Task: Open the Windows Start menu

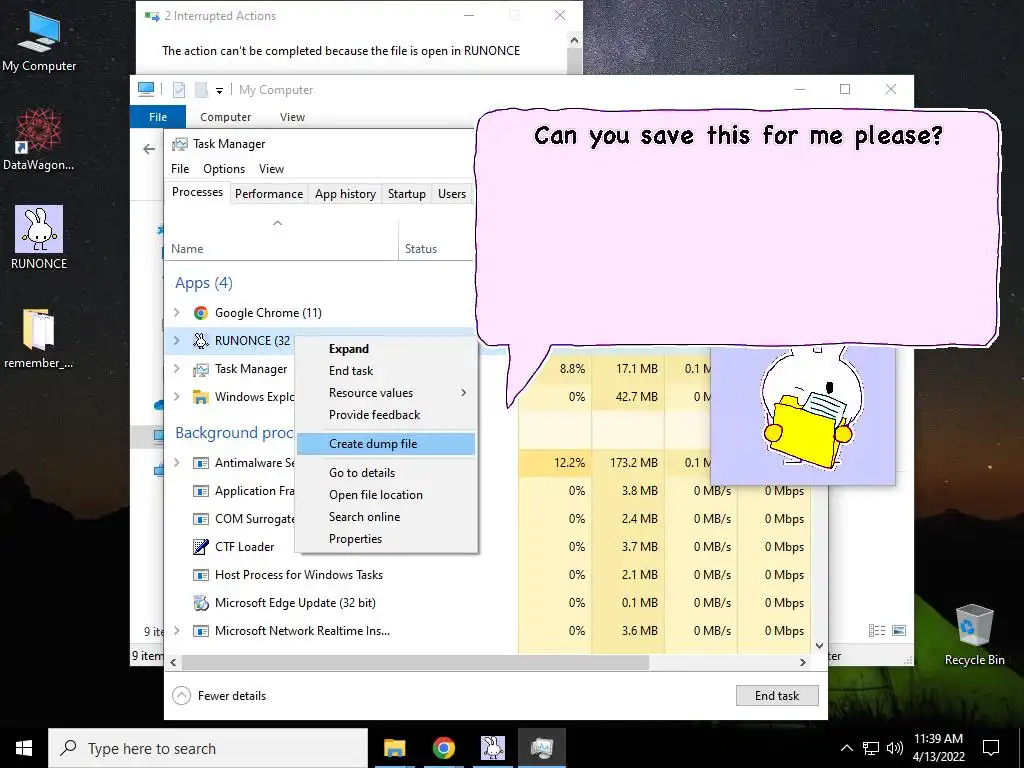Action: [x=24, y=748]
